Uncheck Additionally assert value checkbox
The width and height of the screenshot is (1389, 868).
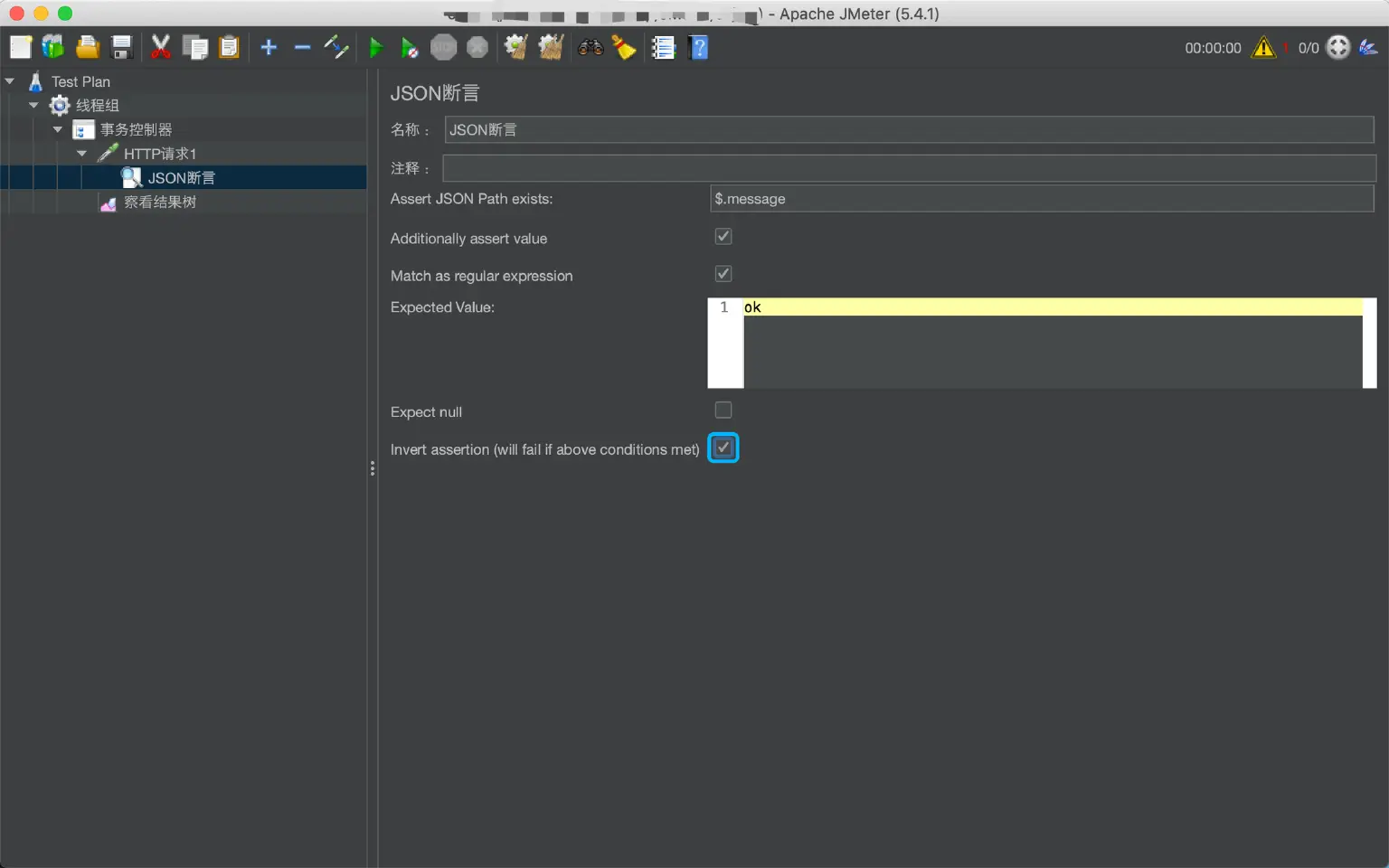(x=723, y=237)
